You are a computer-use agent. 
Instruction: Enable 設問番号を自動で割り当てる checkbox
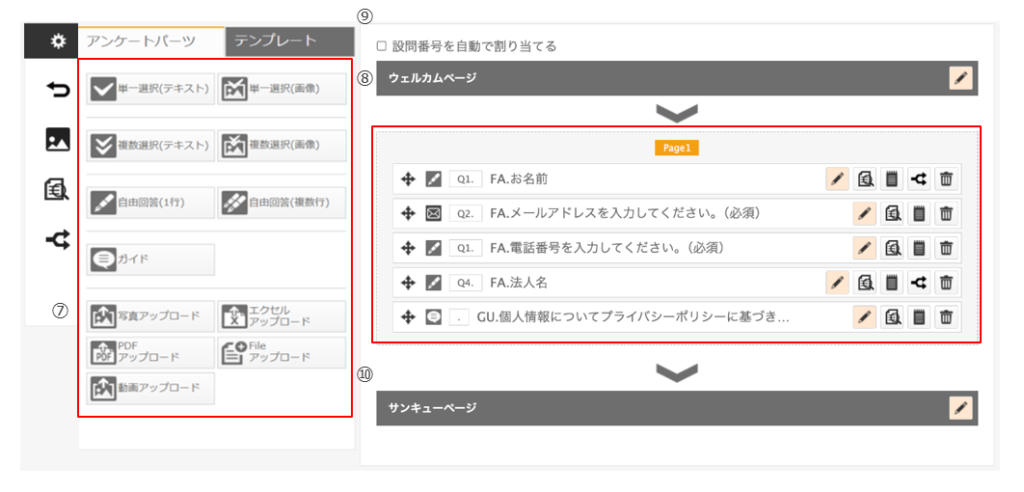[x=382, y=46]
